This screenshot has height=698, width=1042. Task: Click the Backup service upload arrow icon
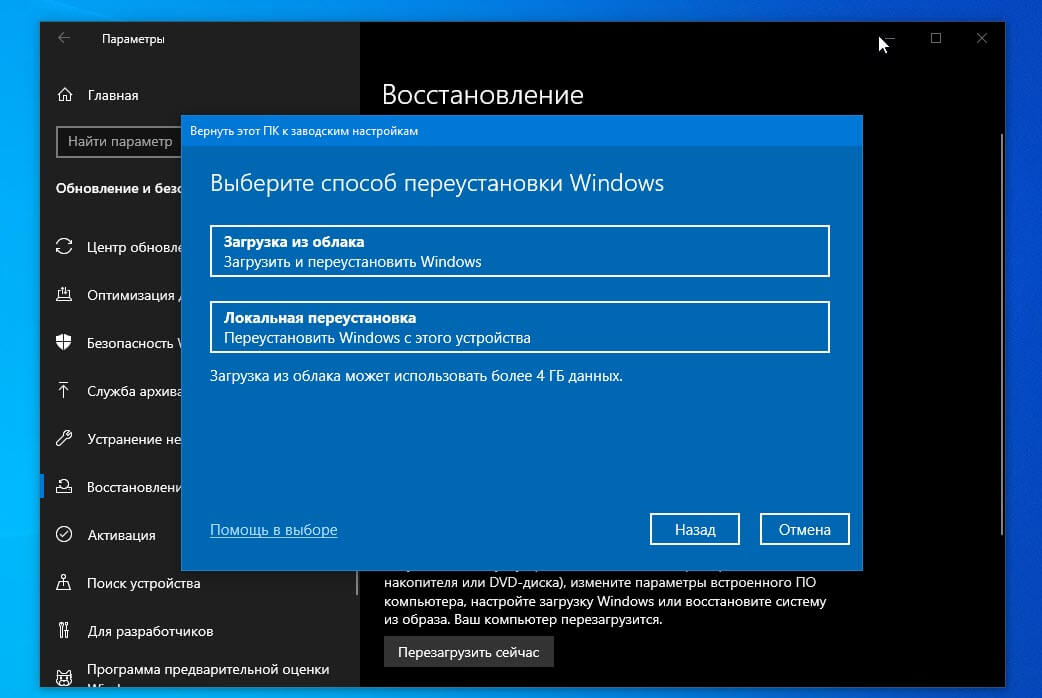coord(64,390)
